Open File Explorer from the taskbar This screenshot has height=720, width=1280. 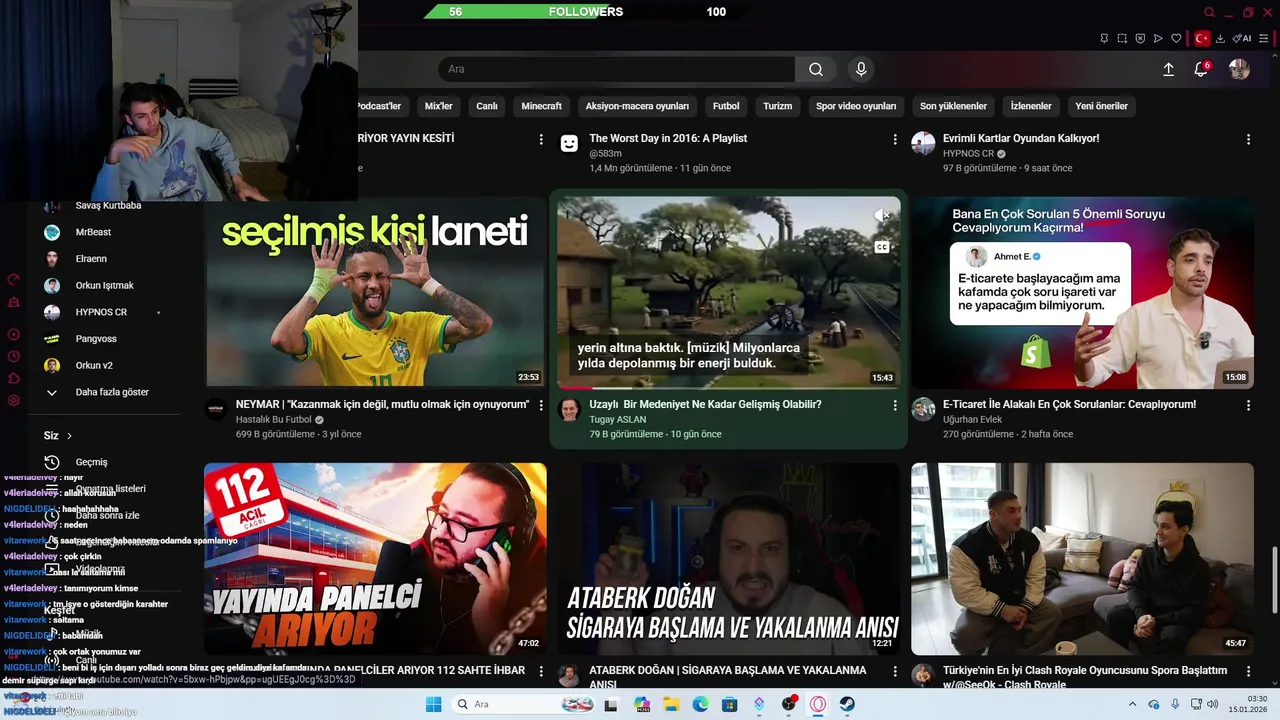(x=672, y=704)
